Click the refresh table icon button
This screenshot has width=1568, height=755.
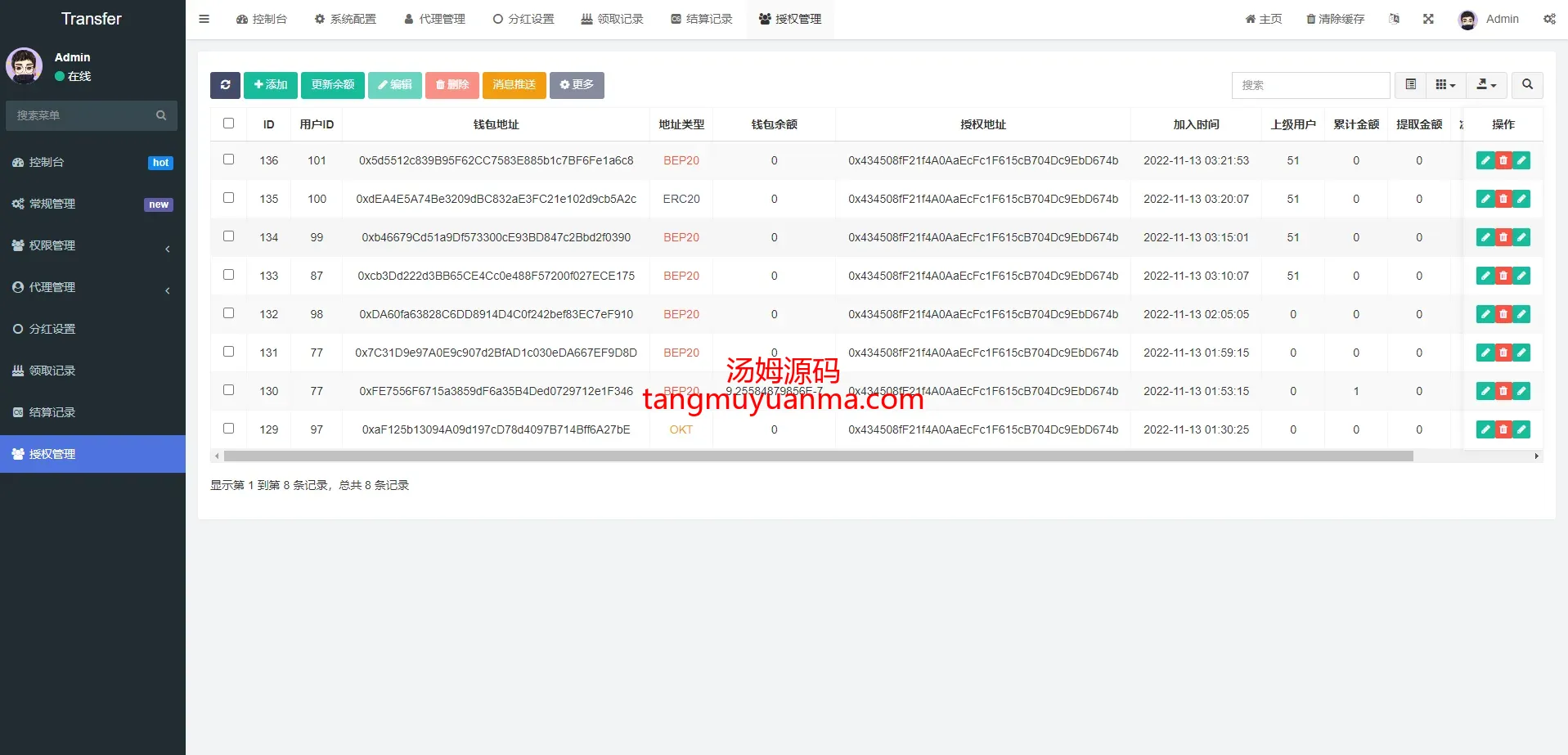click(225, 85)
